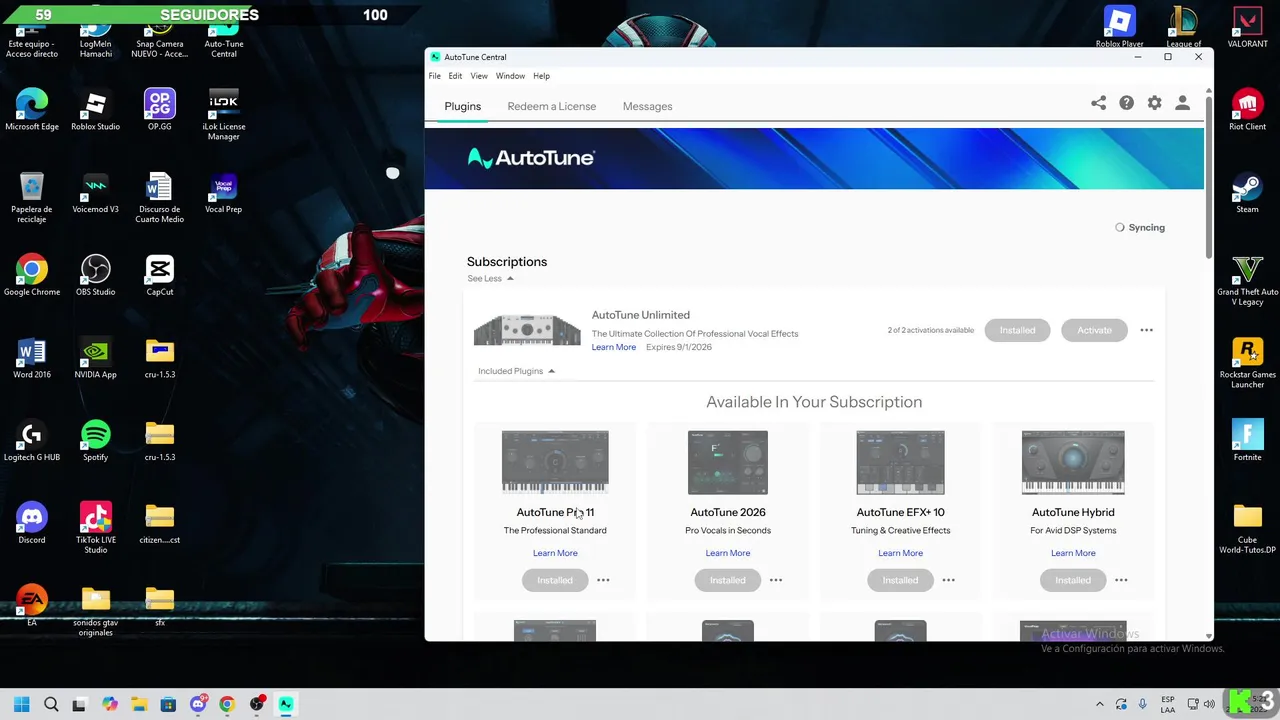Select the Google Chrome desktop icon
The image size is (1280, 720).
(x=31, y=276)
